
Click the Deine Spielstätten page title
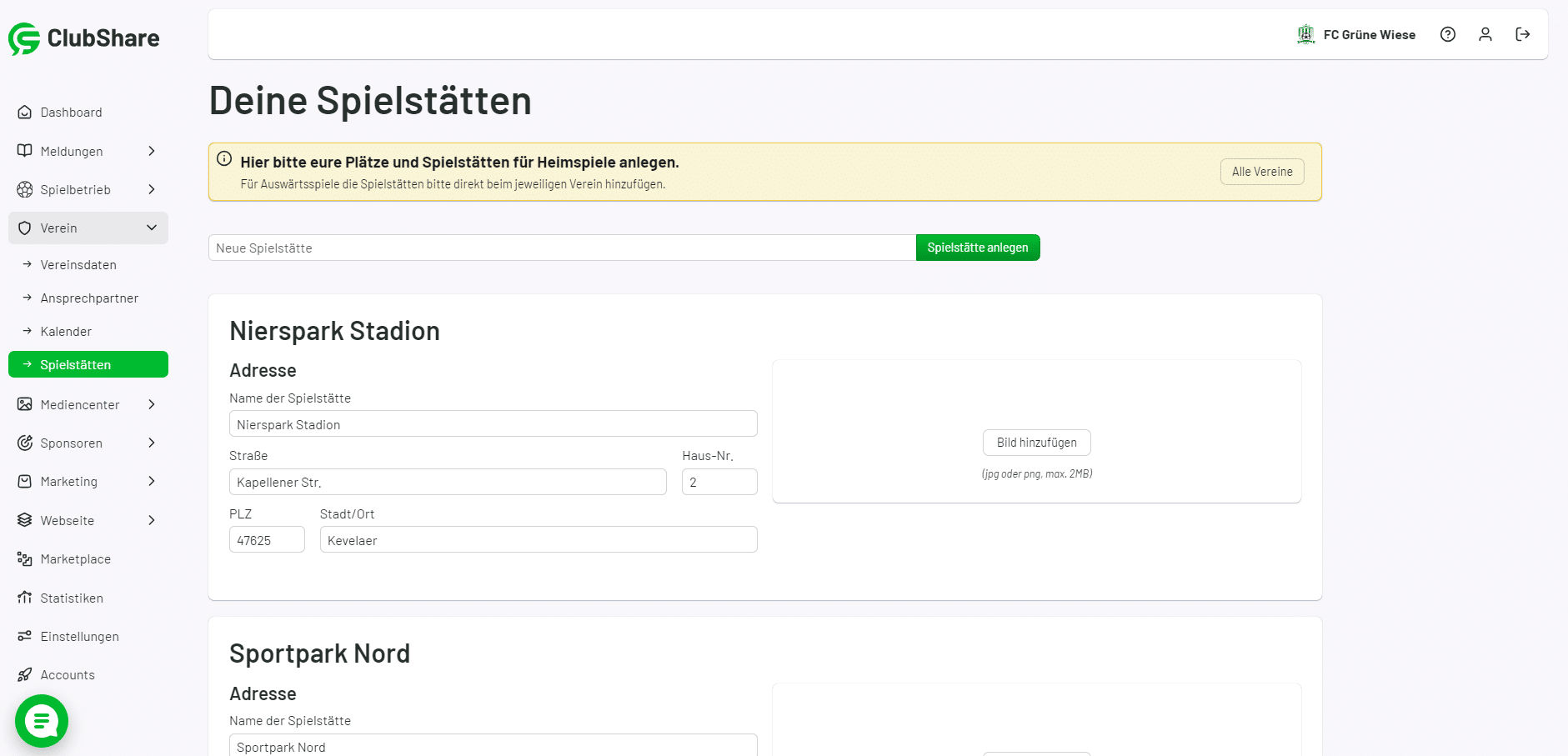point(370,101)
